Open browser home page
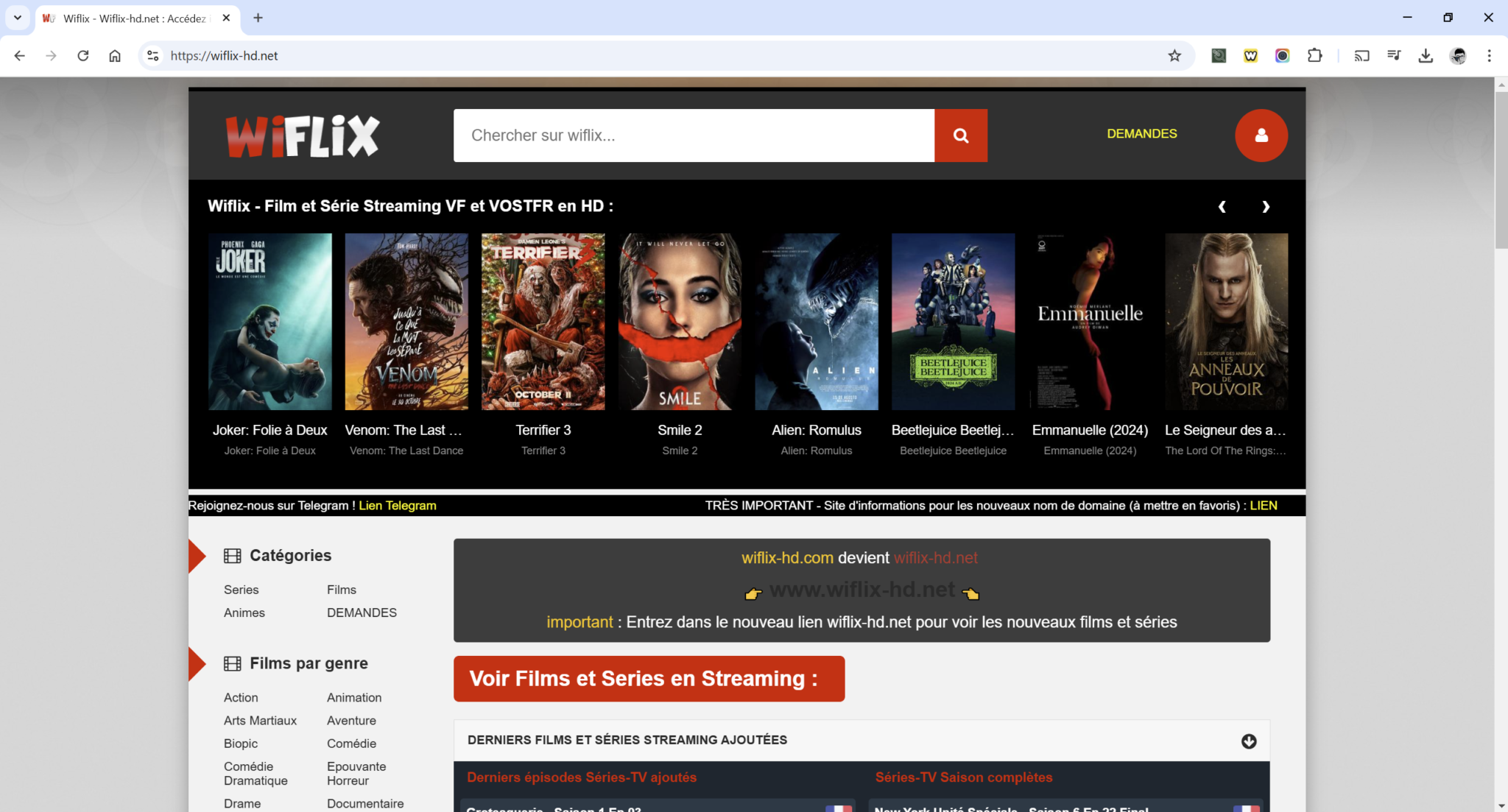Viewport: 1508px width, 812px height. coord(115,56)
